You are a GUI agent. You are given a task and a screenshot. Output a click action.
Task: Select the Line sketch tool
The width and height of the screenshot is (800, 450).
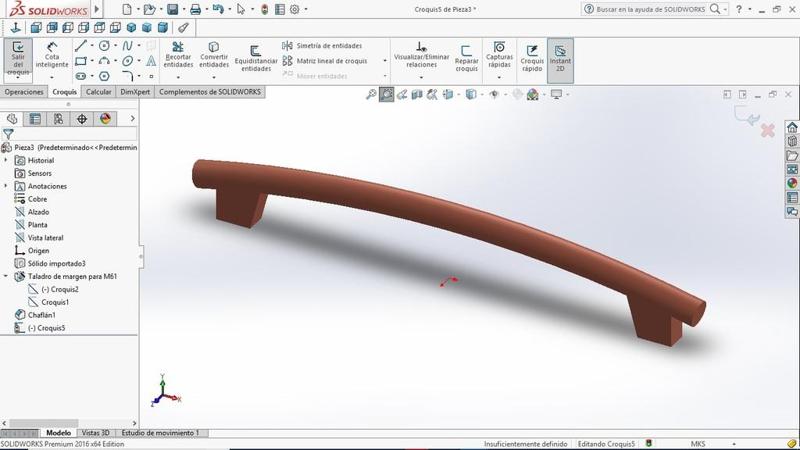coord(81,46)
